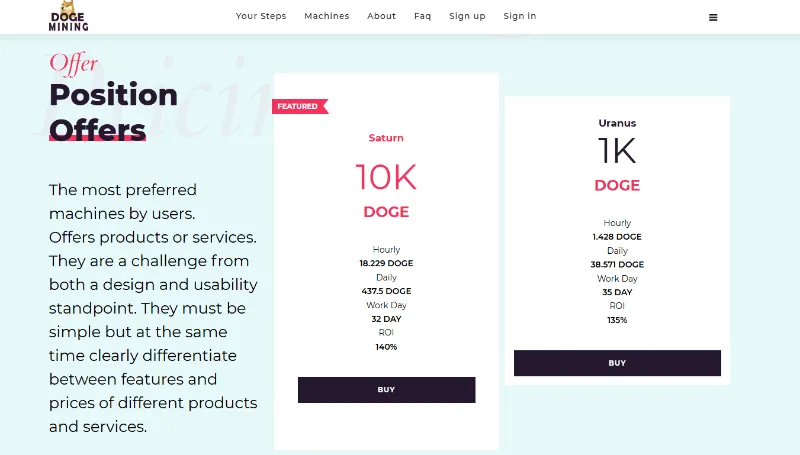The width and height of the screenshot is (800, 455).
Task: Go to Machines section
Action: (327, 16)
